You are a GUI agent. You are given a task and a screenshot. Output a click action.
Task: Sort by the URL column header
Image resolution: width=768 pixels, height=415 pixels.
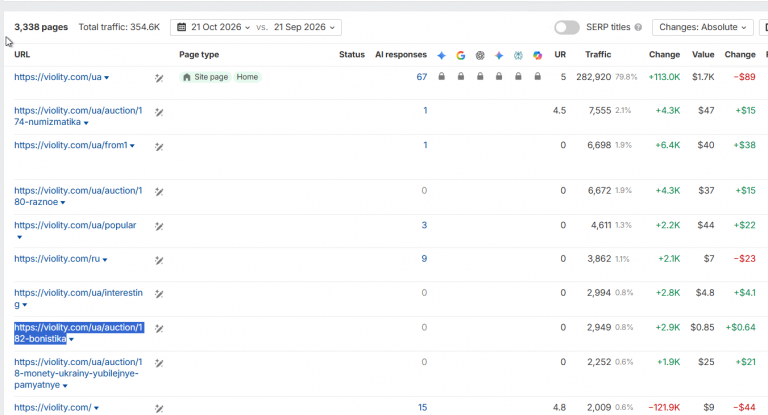point(22,54)
